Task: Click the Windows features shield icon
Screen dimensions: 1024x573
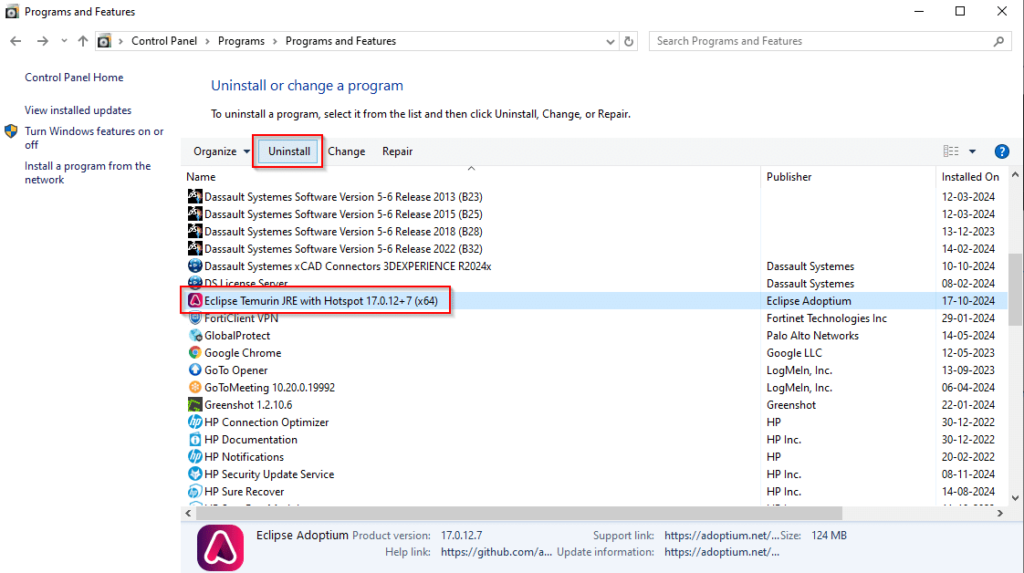Action: coord(11,131)
